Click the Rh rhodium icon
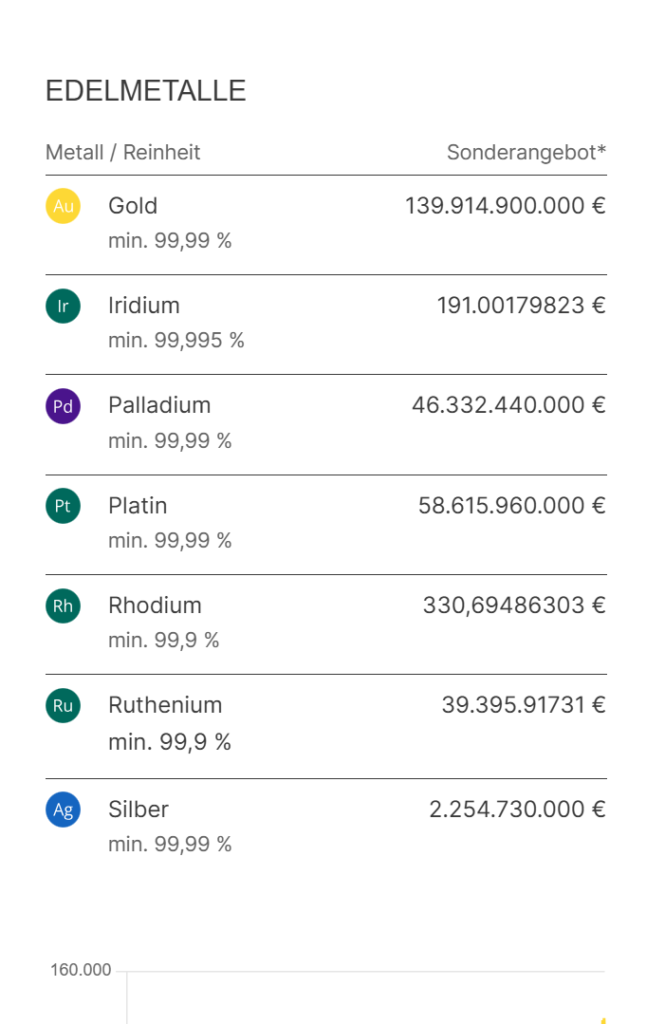Screen dimensions: 665x1024 (x=63, y=606)
